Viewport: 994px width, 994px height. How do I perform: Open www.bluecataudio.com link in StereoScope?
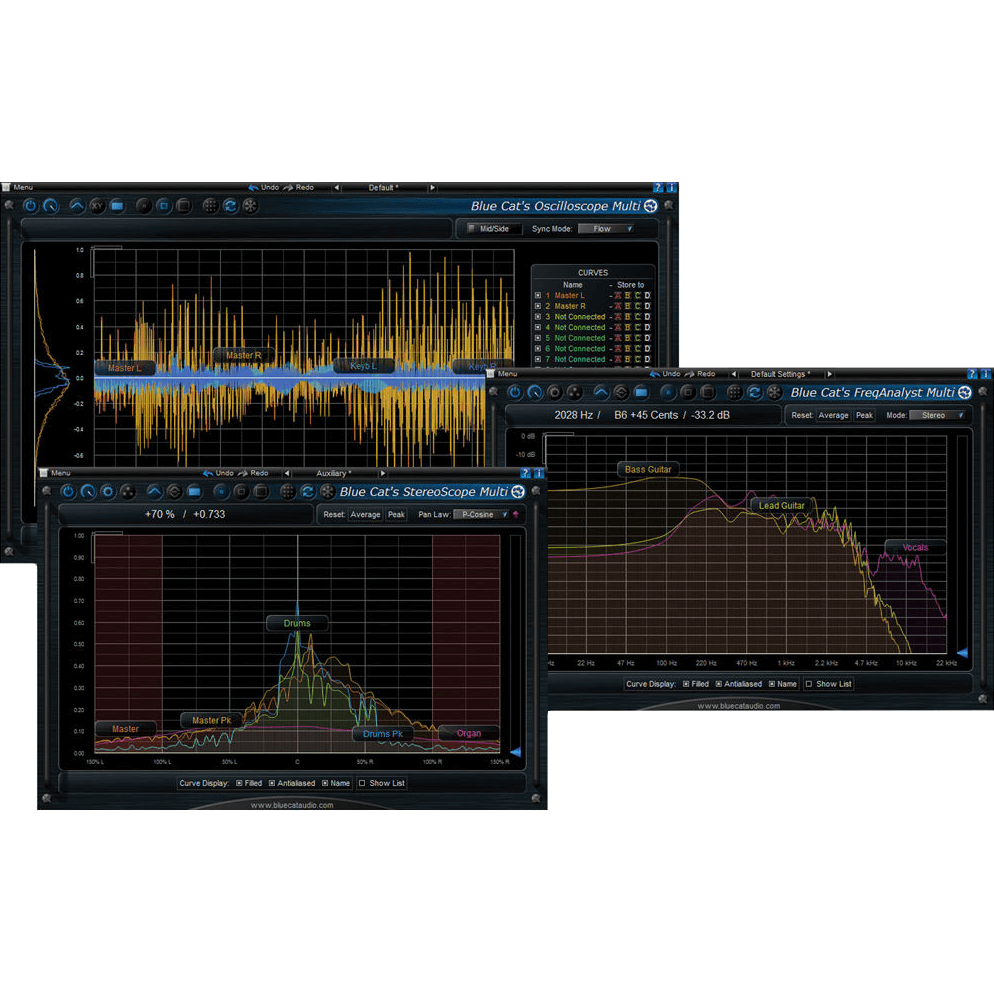[x=292, y=805]
